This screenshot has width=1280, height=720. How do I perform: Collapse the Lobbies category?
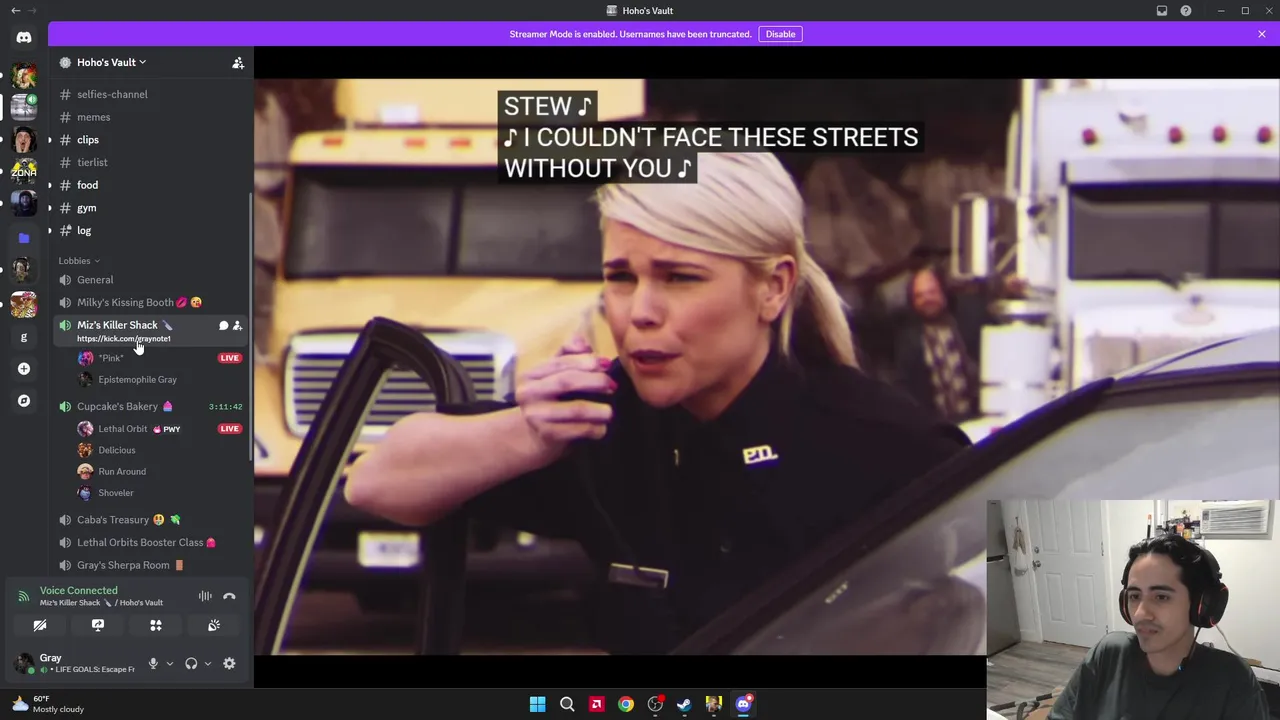coord(79,261)
